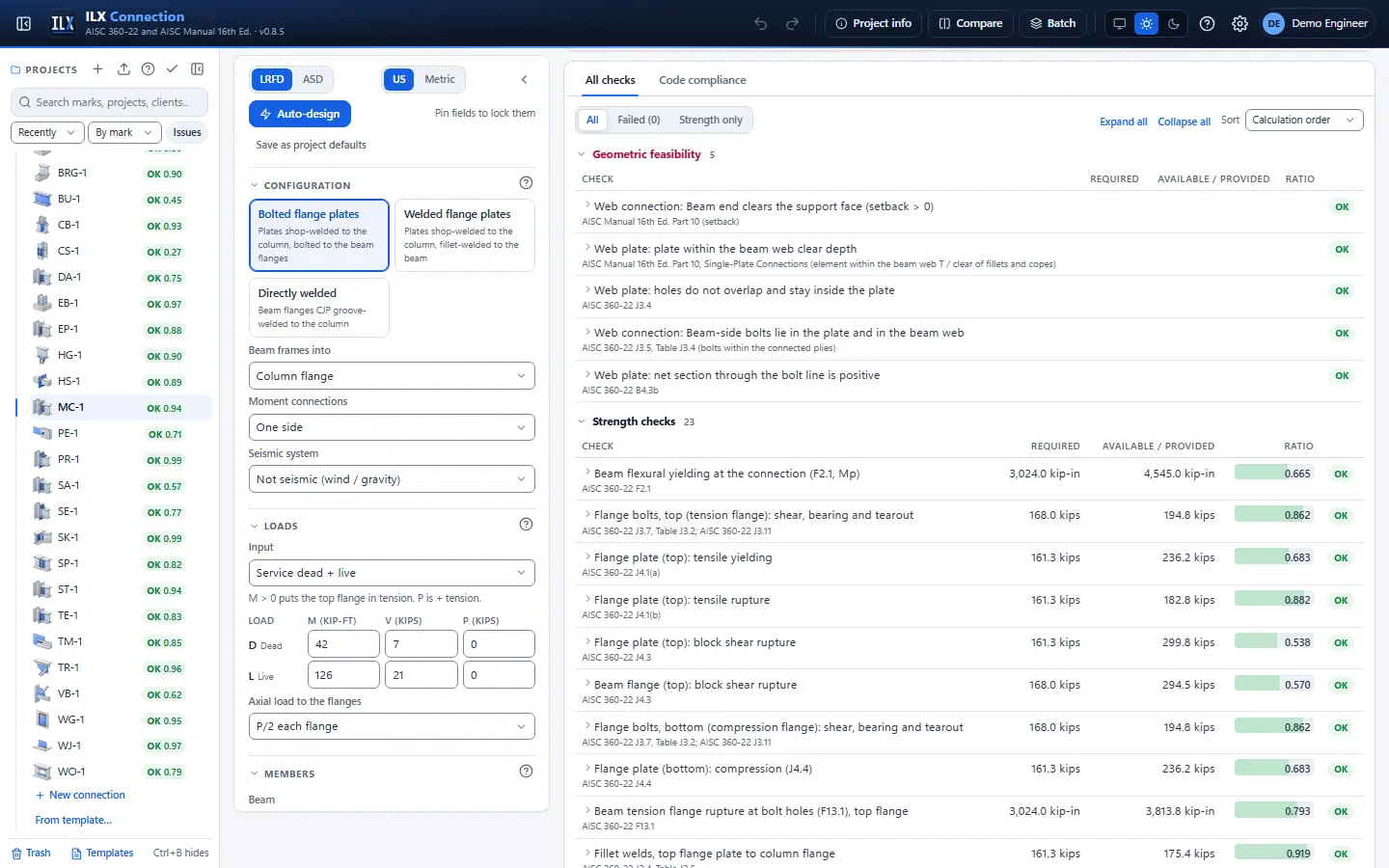Screen dimensions: 1389x868
Task: Select the All filter tab
Action: point(592,120)
